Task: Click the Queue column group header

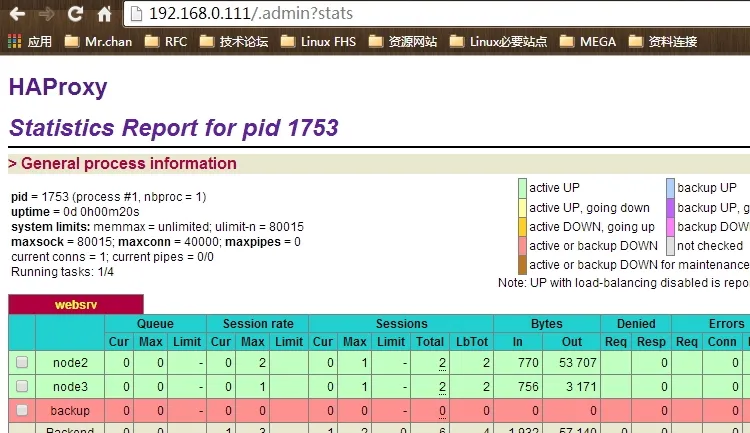Action: tap(155, 324)
